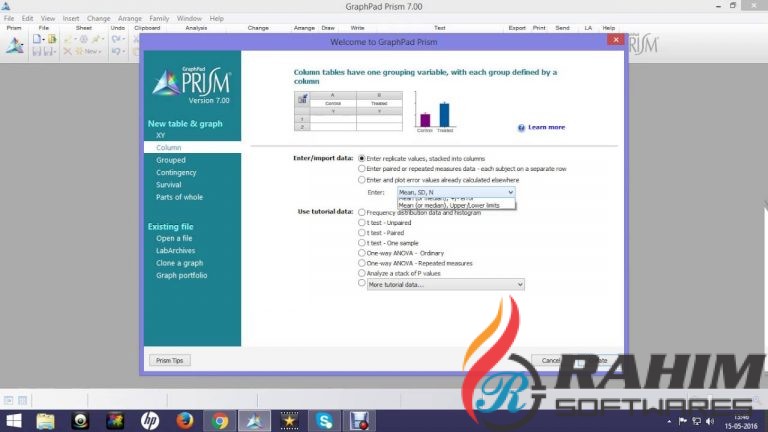Open Firefox from the taskbar
The image size is (768, 432).
tap(185, 421)
